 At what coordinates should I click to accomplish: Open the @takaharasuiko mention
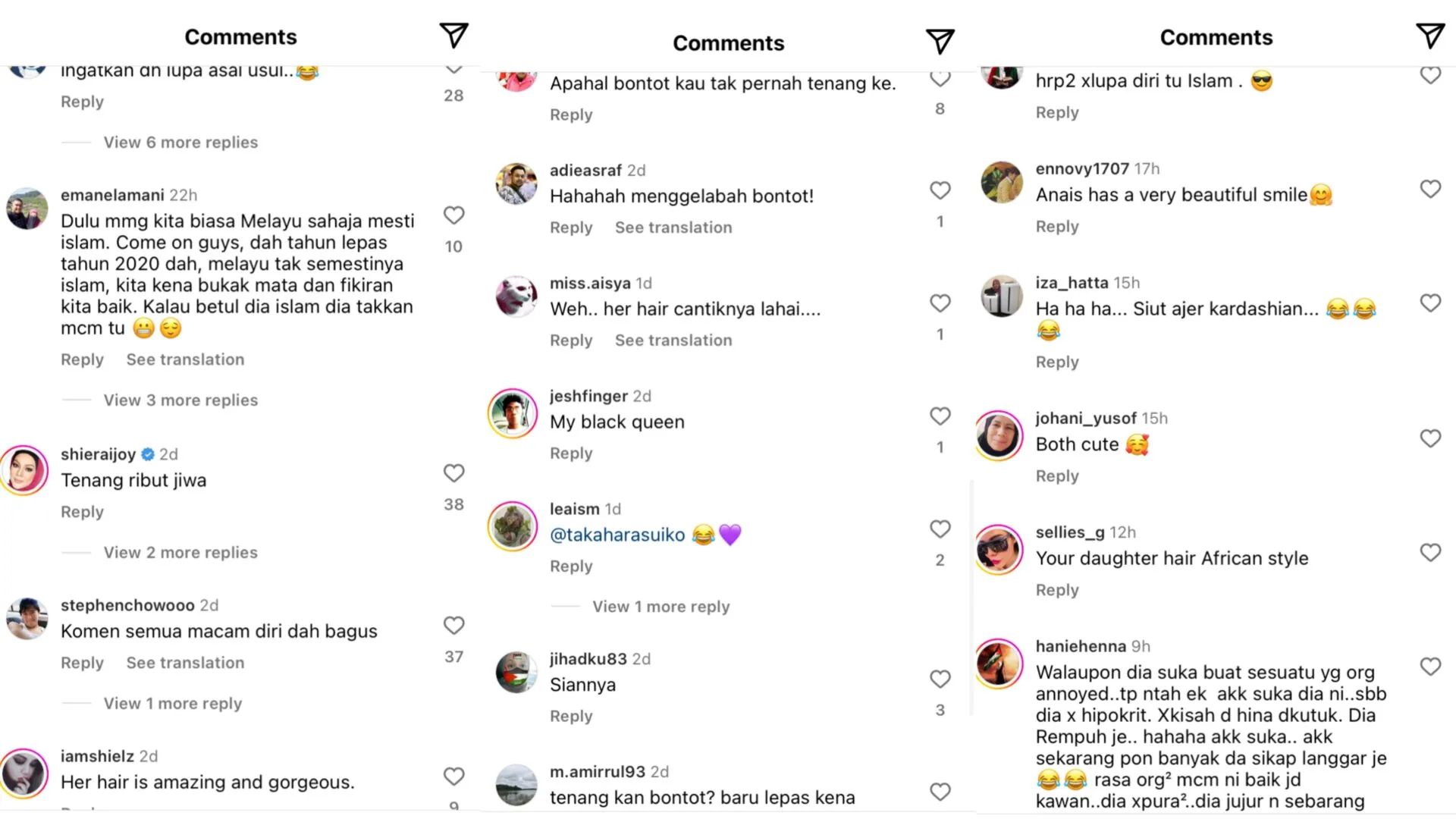[x=617, y=535]
